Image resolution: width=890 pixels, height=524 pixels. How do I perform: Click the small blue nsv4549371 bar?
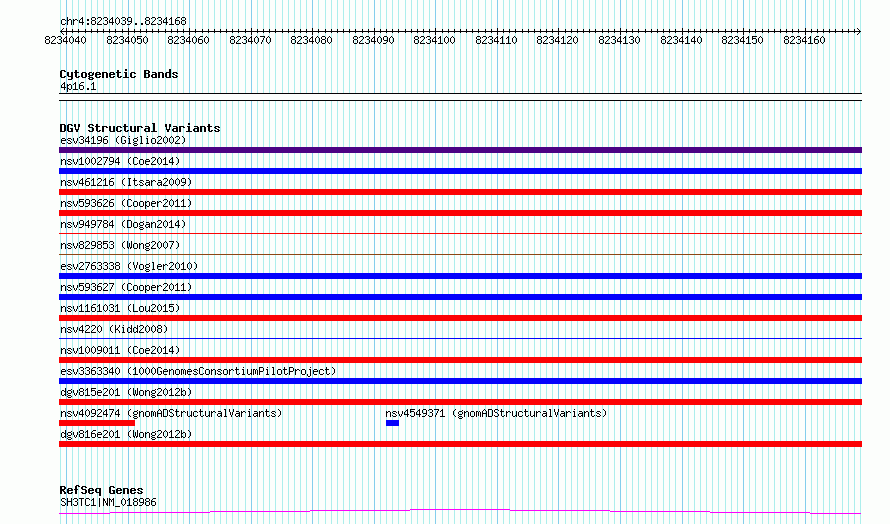392,423
